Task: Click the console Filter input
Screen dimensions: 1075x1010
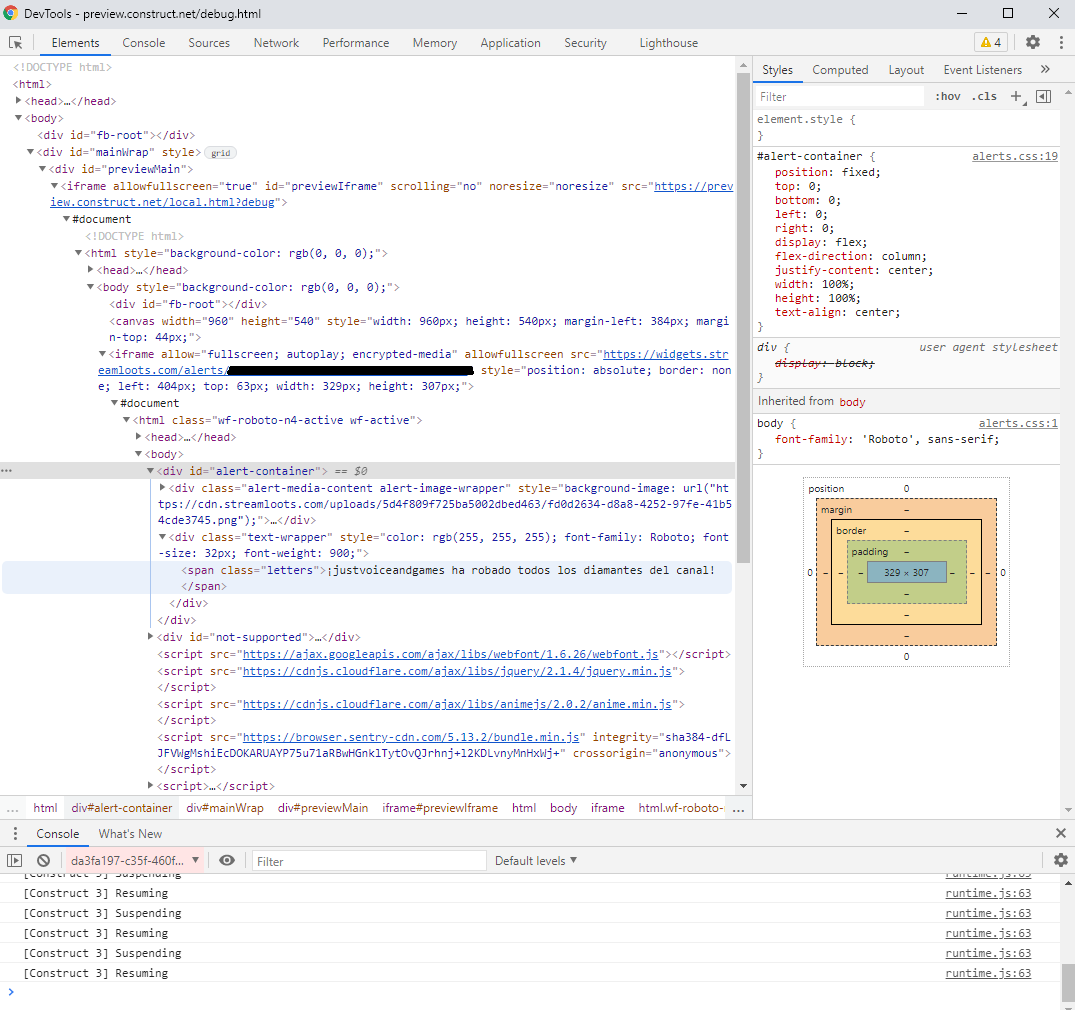Action: 368,861
